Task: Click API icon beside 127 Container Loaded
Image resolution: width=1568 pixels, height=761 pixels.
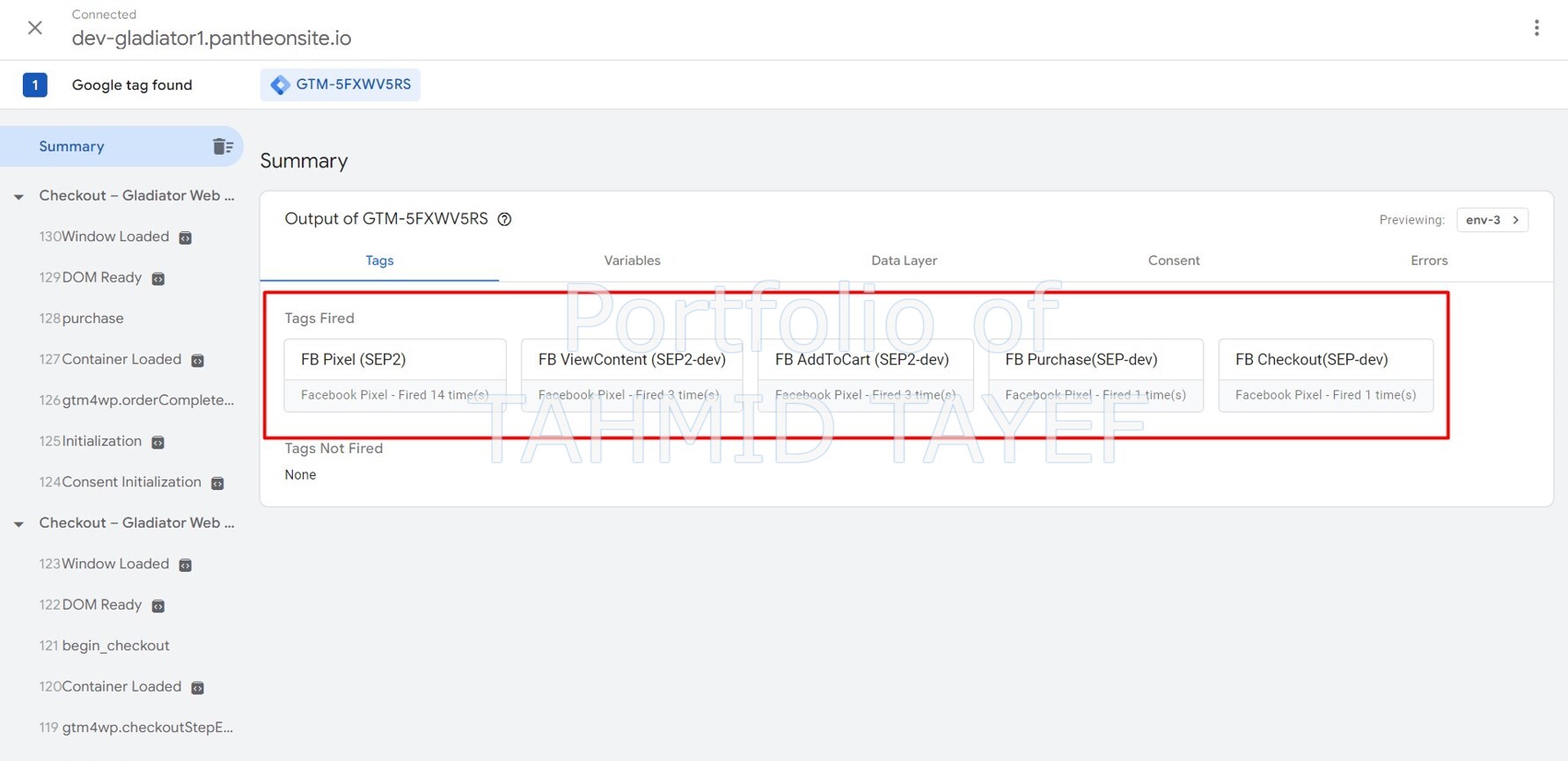Action: [198, 361]
